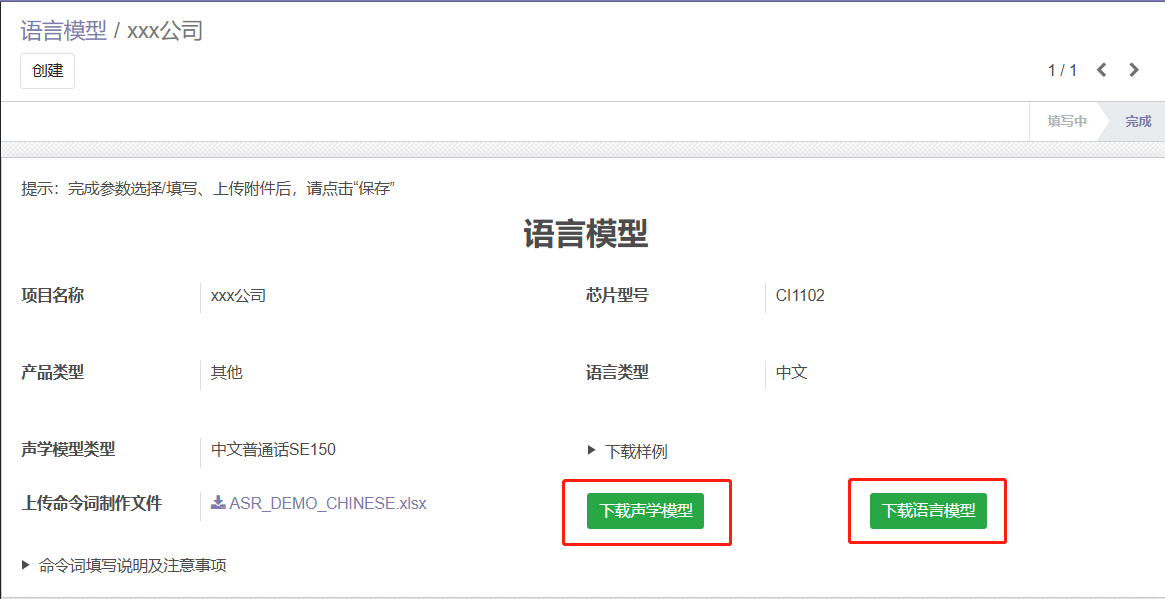Screen dimensions: 1165x599
Task: Click the 声学模型类型 field label
Action: pyautogui.click(x=68, y=449)
